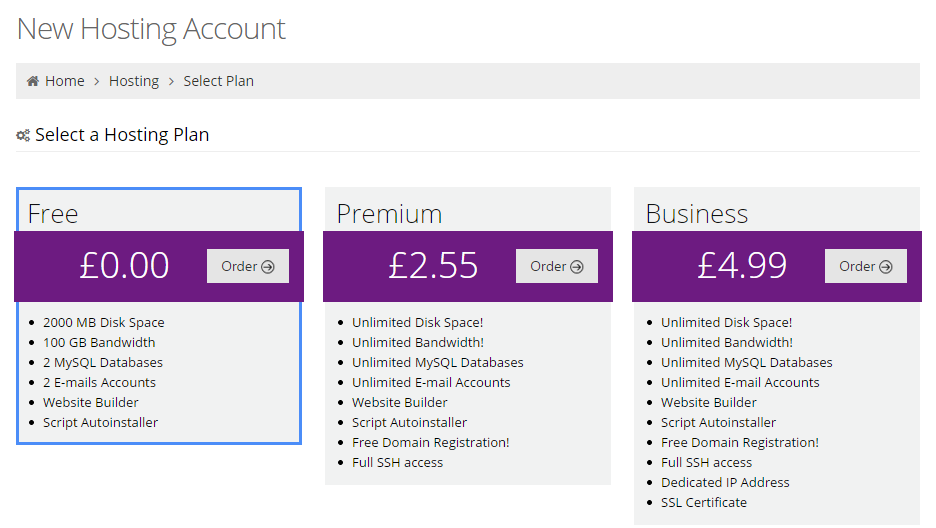This screenshot has height=528, width=936.
Task: Click 'Free Domain Registration!' in Premium plan
Action: point(430,443)
